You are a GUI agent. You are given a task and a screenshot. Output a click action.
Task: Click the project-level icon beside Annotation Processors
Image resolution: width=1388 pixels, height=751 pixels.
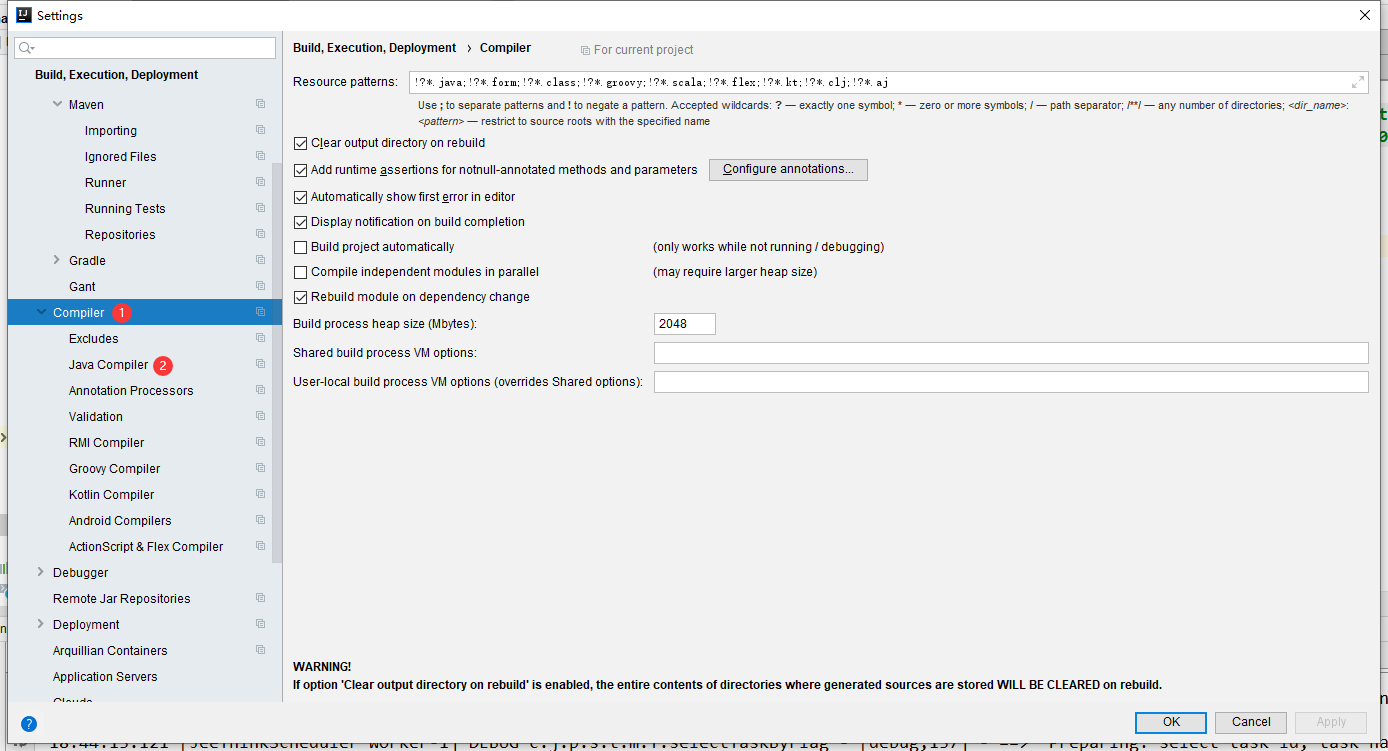[x=260, y=390]
